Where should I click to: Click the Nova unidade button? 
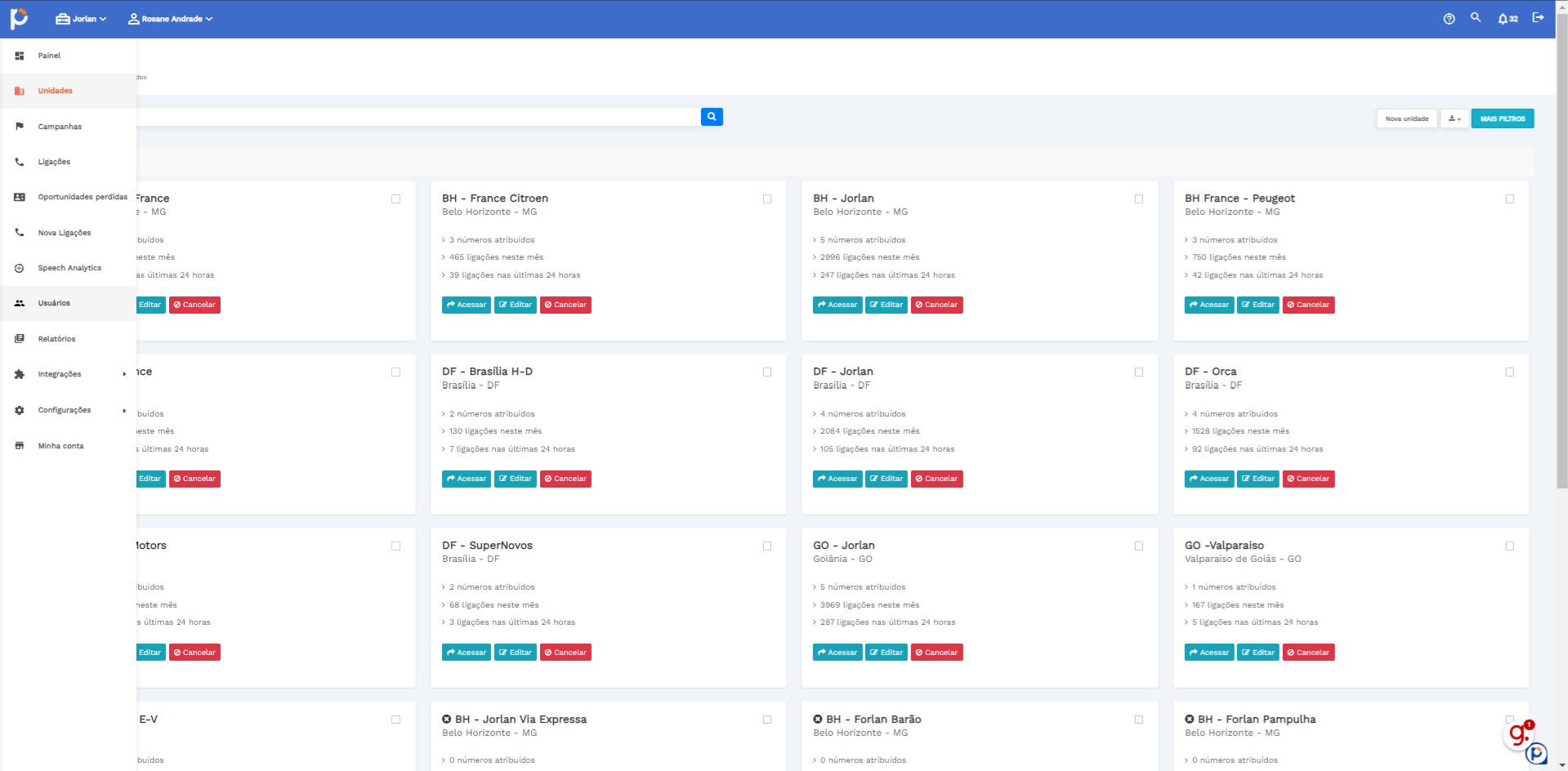point(1407,118)
